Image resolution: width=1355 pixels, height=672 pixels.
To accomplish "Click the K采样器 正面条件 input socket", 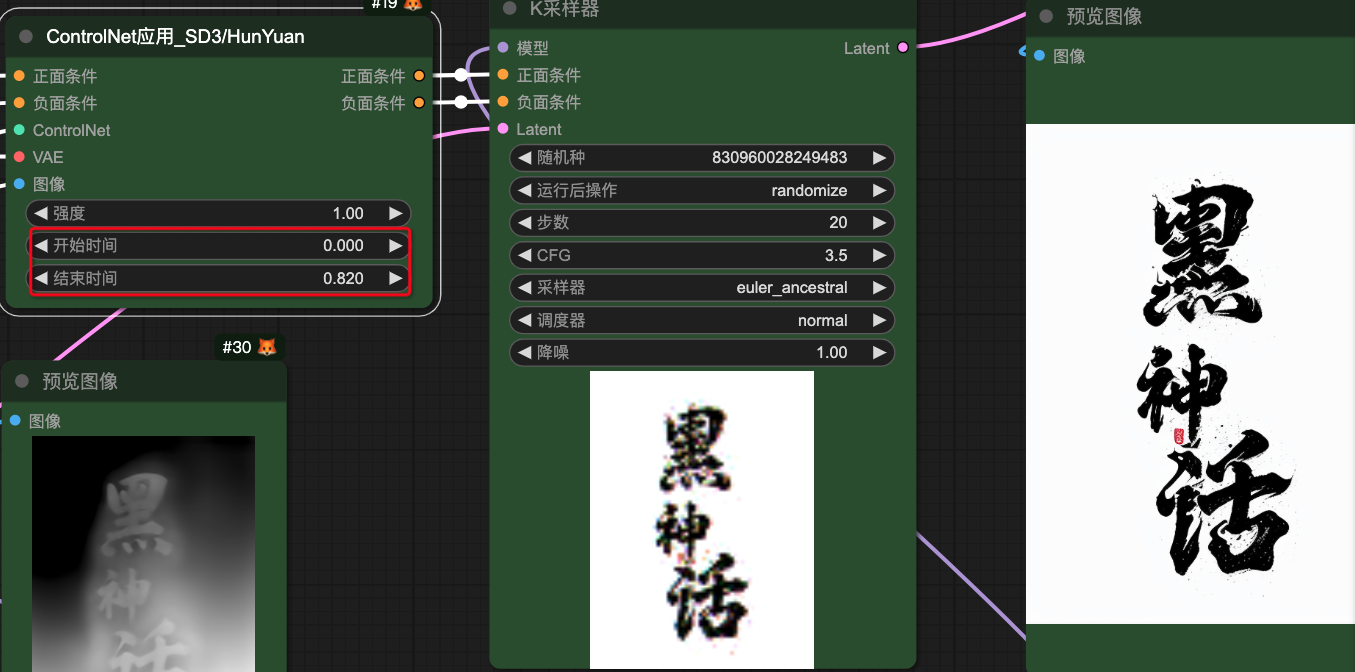I will coord(503,75).
